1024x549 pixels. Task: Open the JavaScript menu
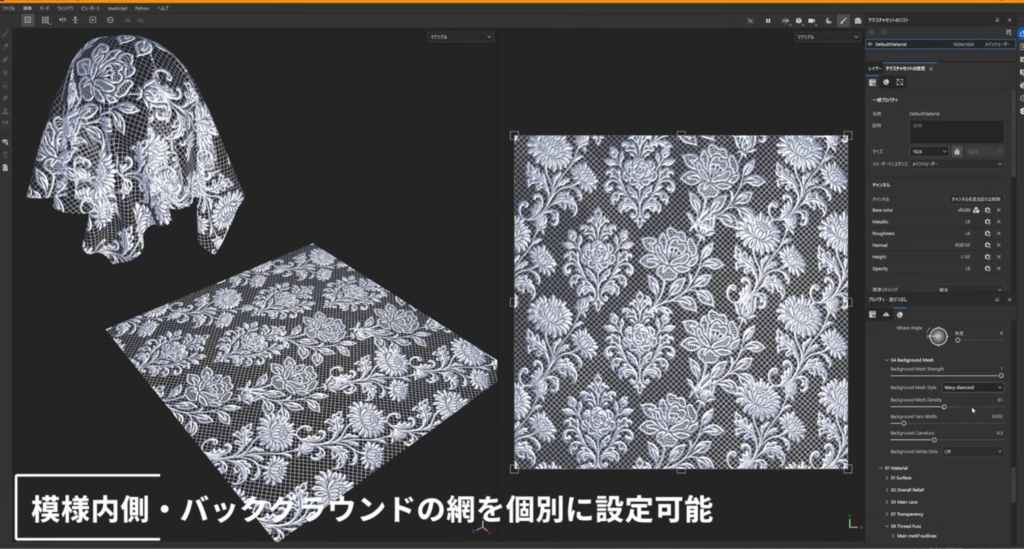click(118, 8)
